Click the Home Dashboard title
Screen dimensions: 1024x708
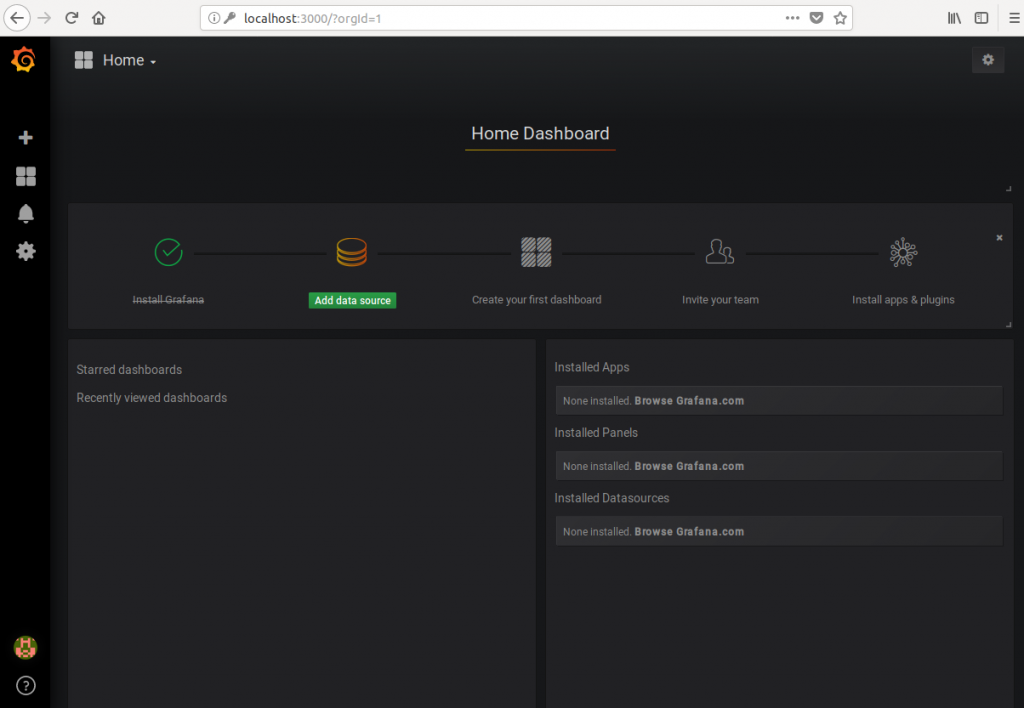click(x=540, y=133)
